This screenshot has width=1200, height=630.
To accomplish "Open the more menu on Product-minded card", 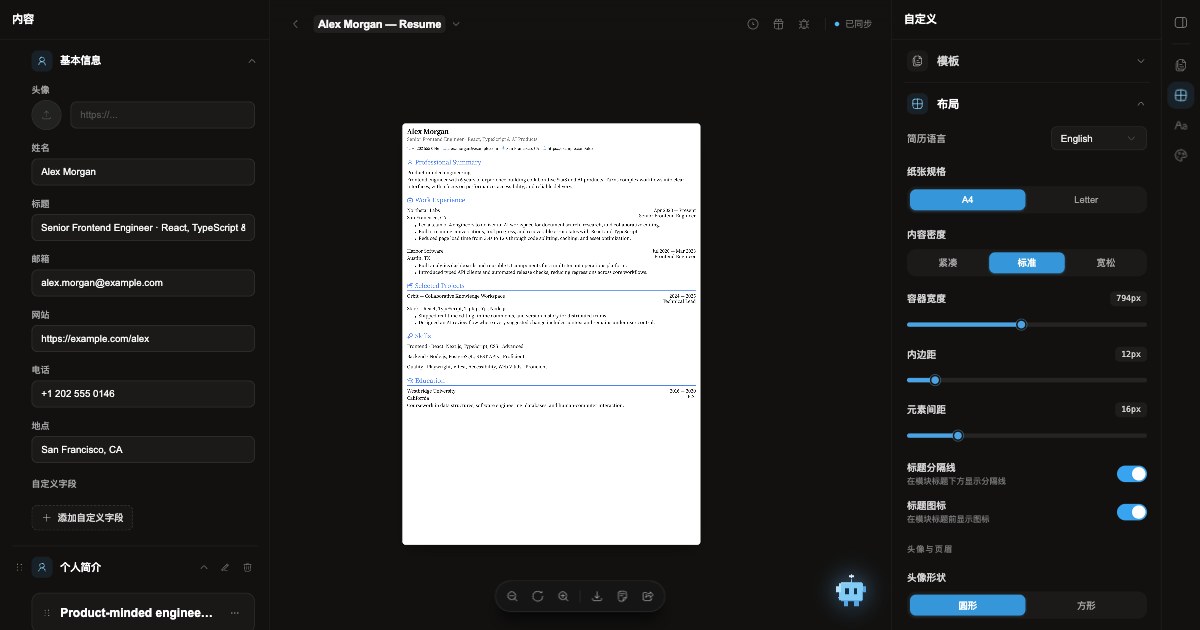I will tap(235, 613).
